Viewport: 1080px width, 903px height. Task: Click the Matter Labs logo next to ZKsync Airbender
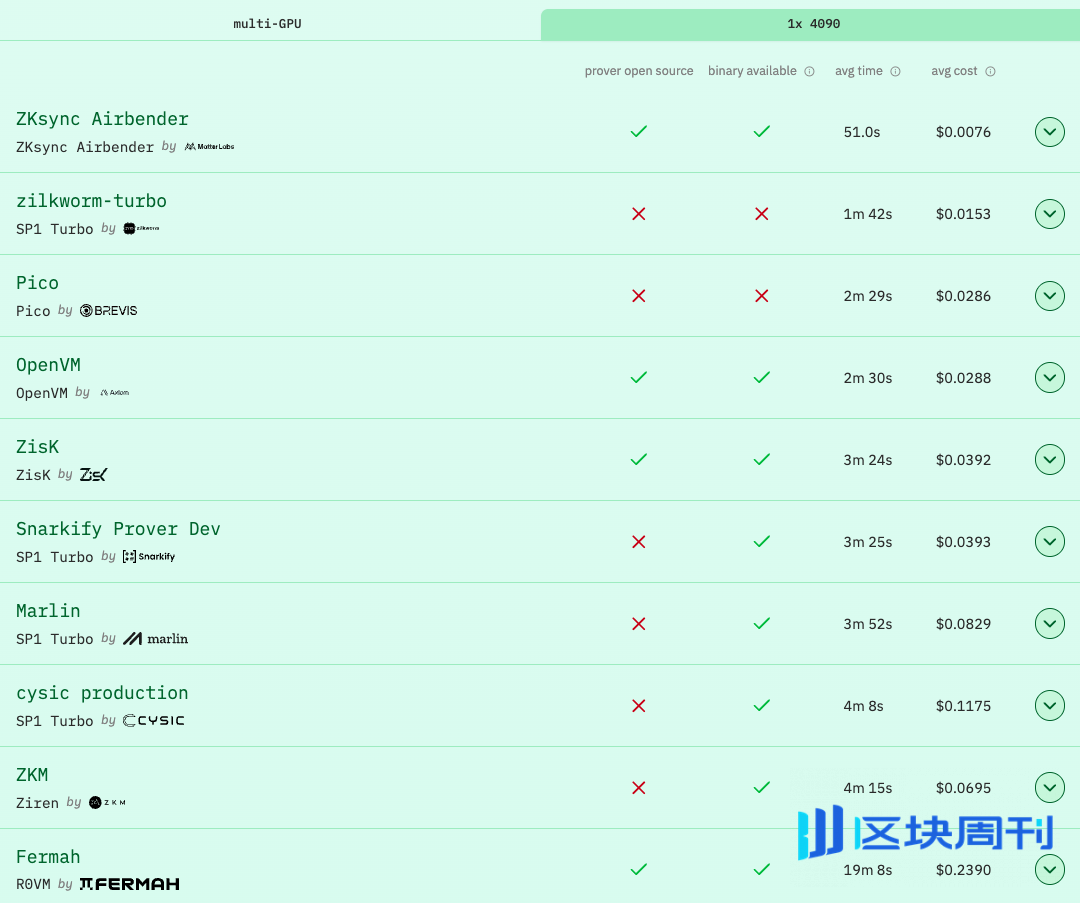(209, 146)
